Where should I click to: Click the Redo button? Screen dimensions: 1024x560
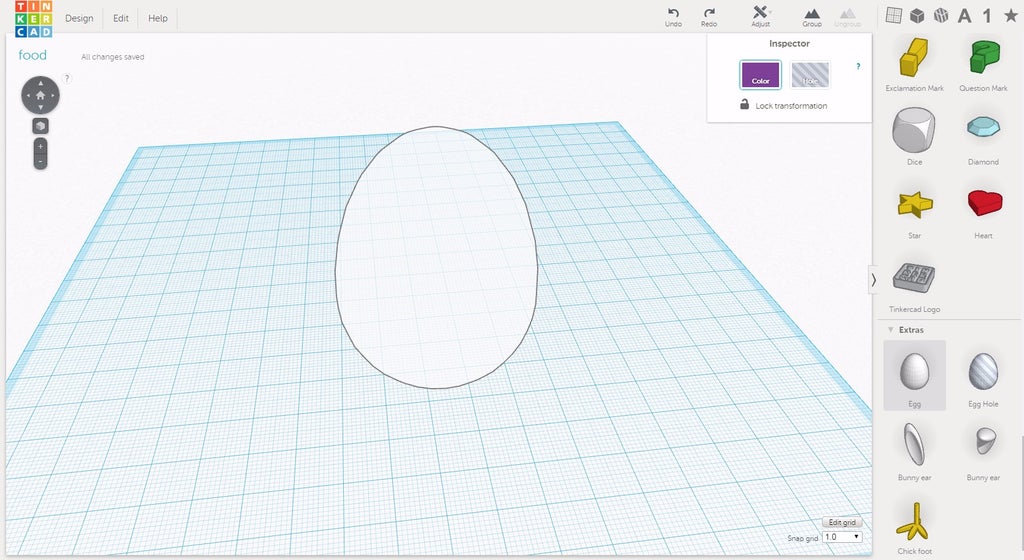pyautogui.click(x=709, y=18)
